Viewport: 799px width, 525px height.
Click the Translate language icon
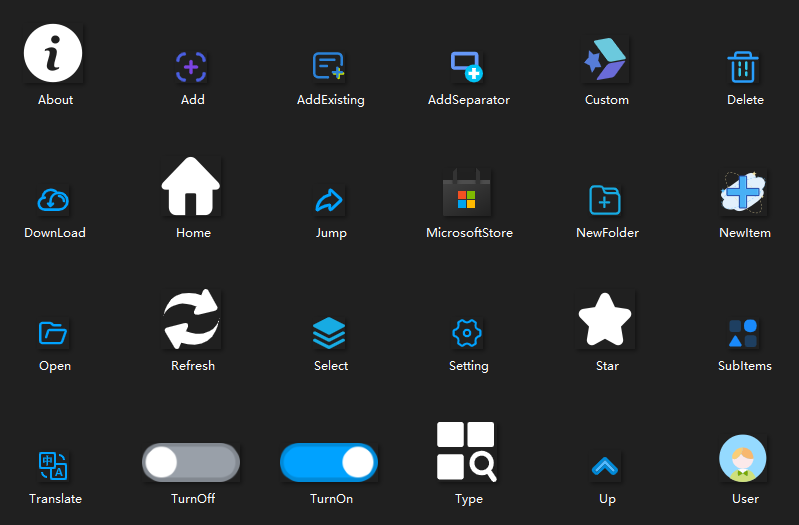(x=52, y=466)
